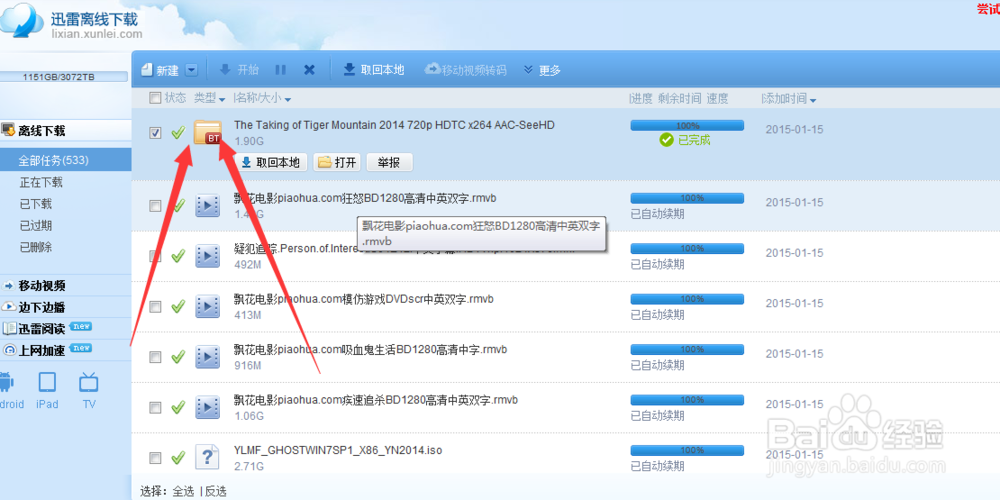Click 飘花电影 疾速追杀BD1280 file name
The height and width of the screenshot is (500, 1000).
376,400
